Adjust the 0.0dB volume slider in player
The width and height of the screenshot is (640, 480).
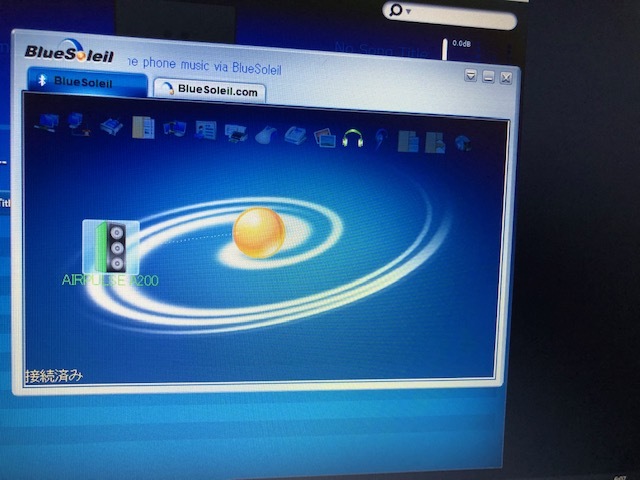445,49
